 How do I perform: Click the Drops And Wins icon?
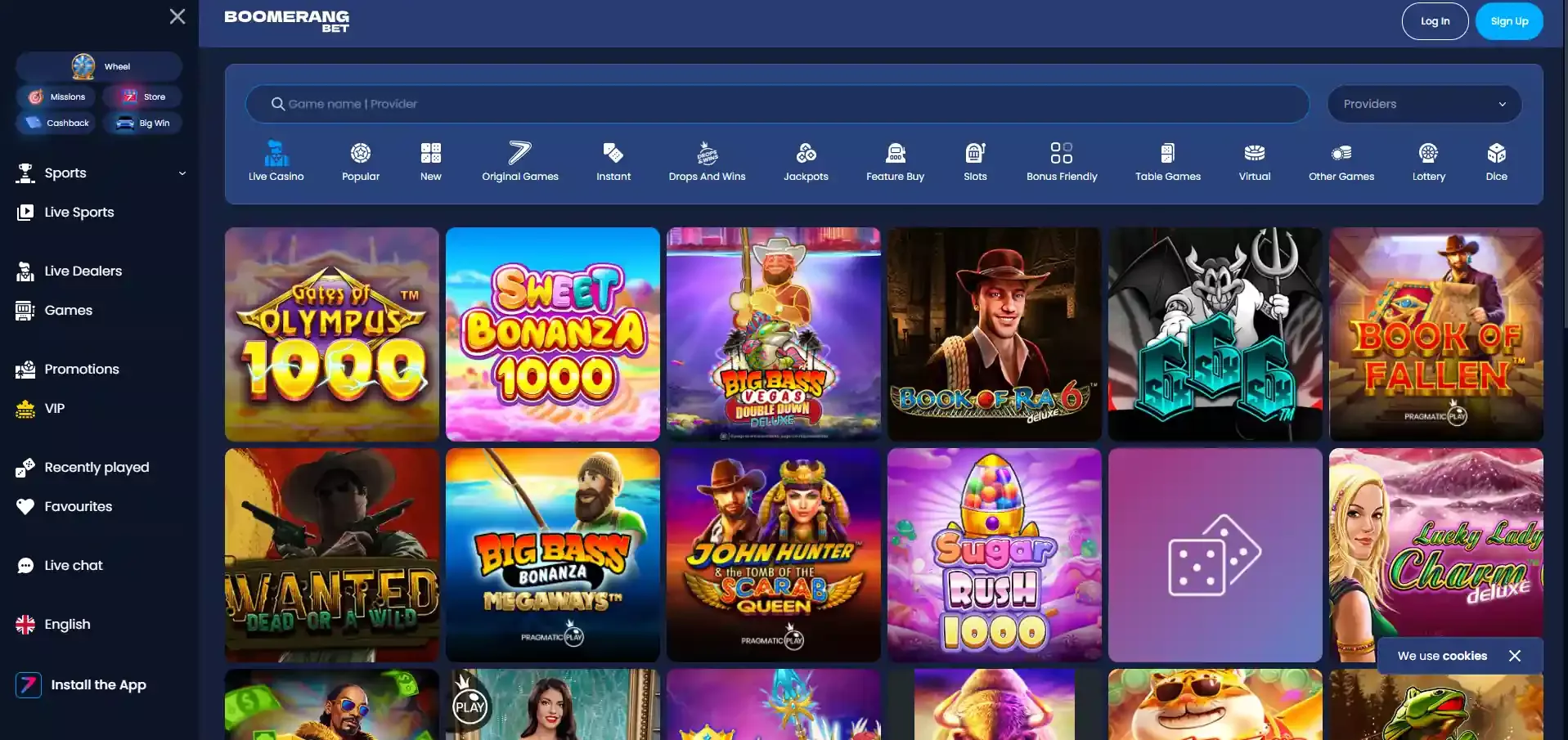707,160
